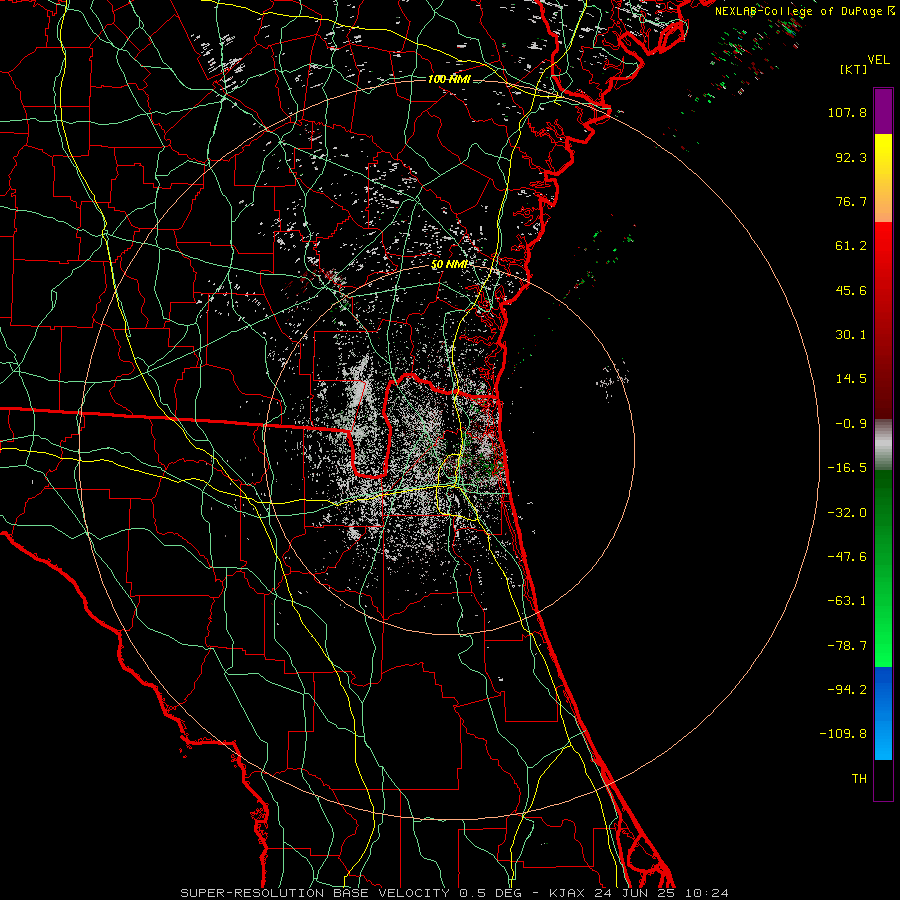Select the -16.5 legend value

[x=847, y=468]
